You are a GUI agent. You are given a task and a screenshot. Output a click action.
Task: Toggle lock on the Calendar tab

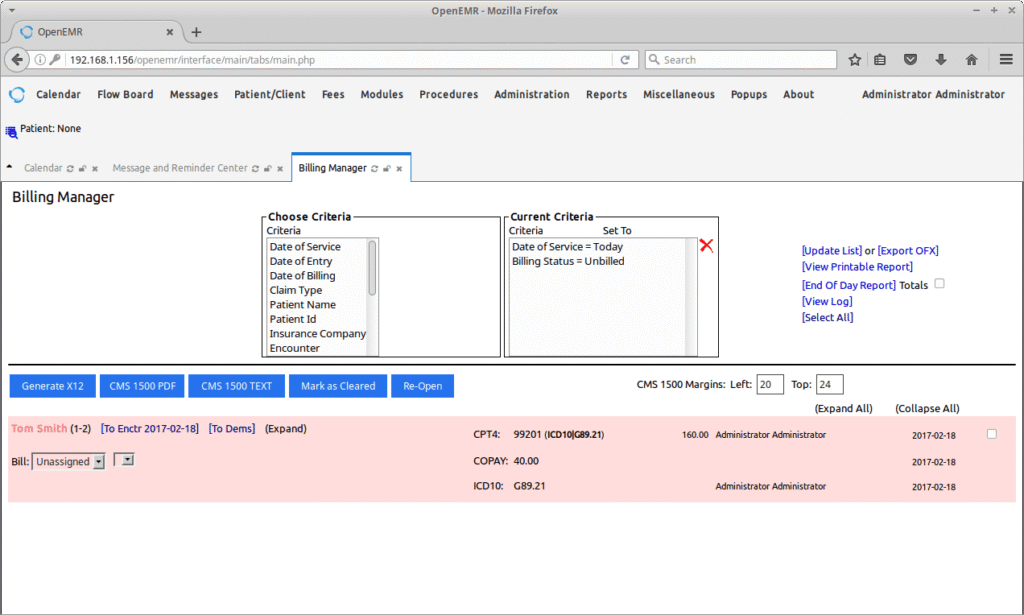coord(82,168)
